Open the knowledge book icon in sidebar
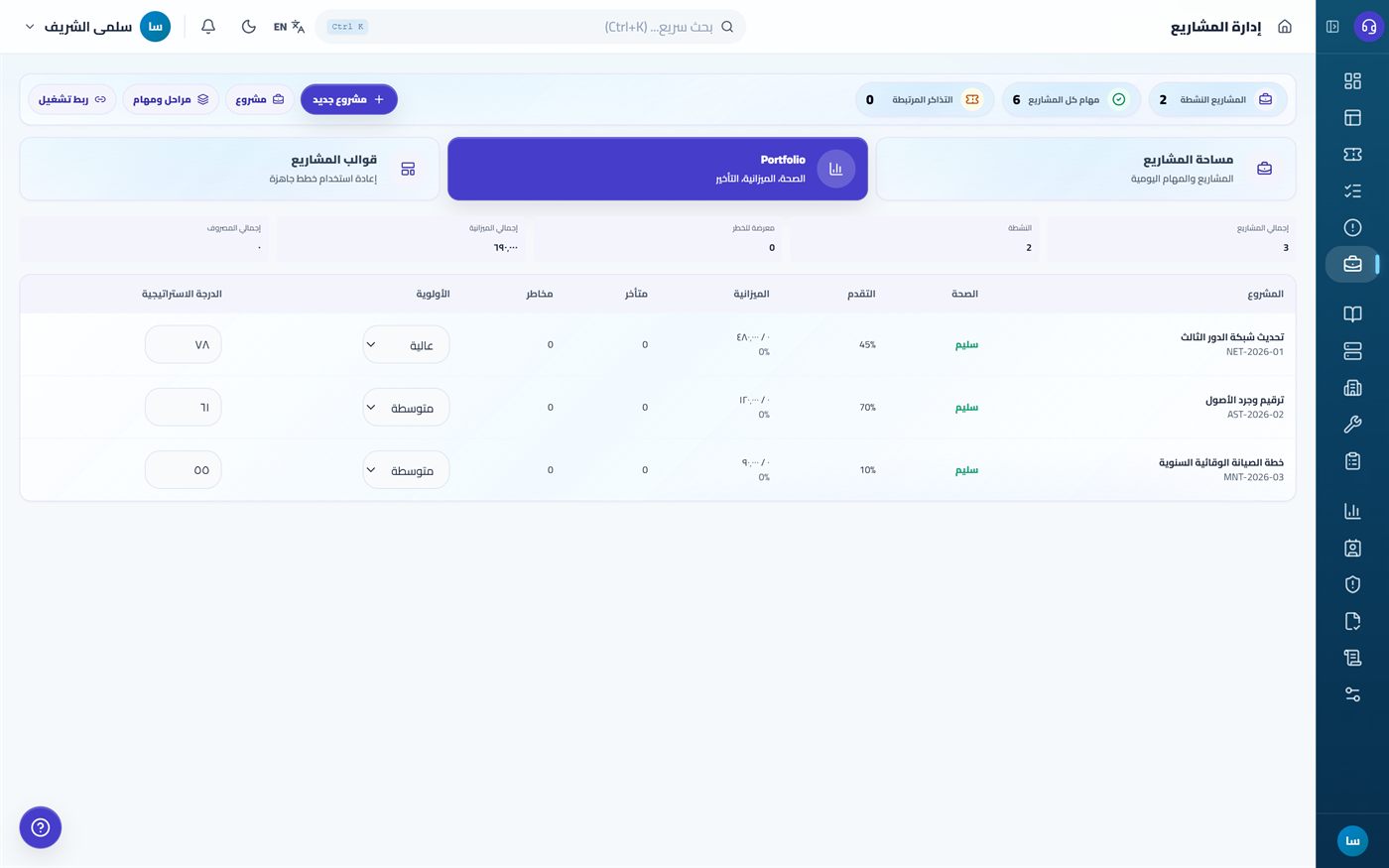 pyautogui.click(x=1352, y=314)
